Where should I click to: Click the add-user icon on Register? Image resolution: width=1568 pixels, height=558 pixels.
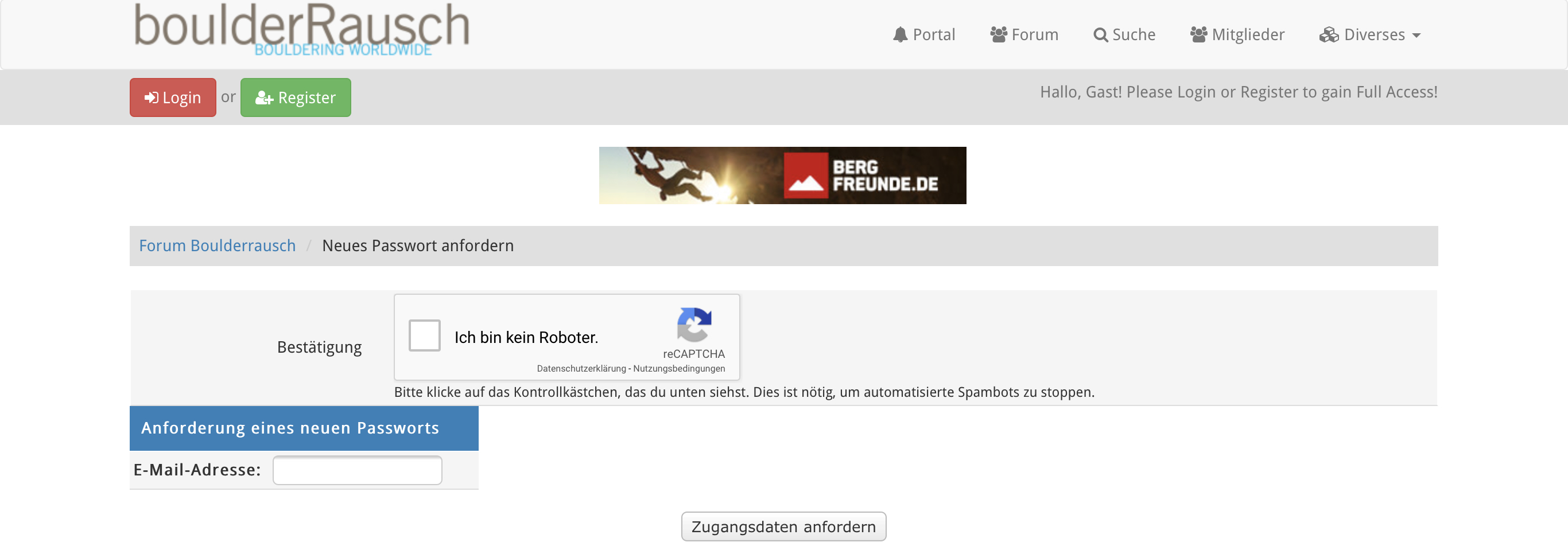(x=264, y=97)
